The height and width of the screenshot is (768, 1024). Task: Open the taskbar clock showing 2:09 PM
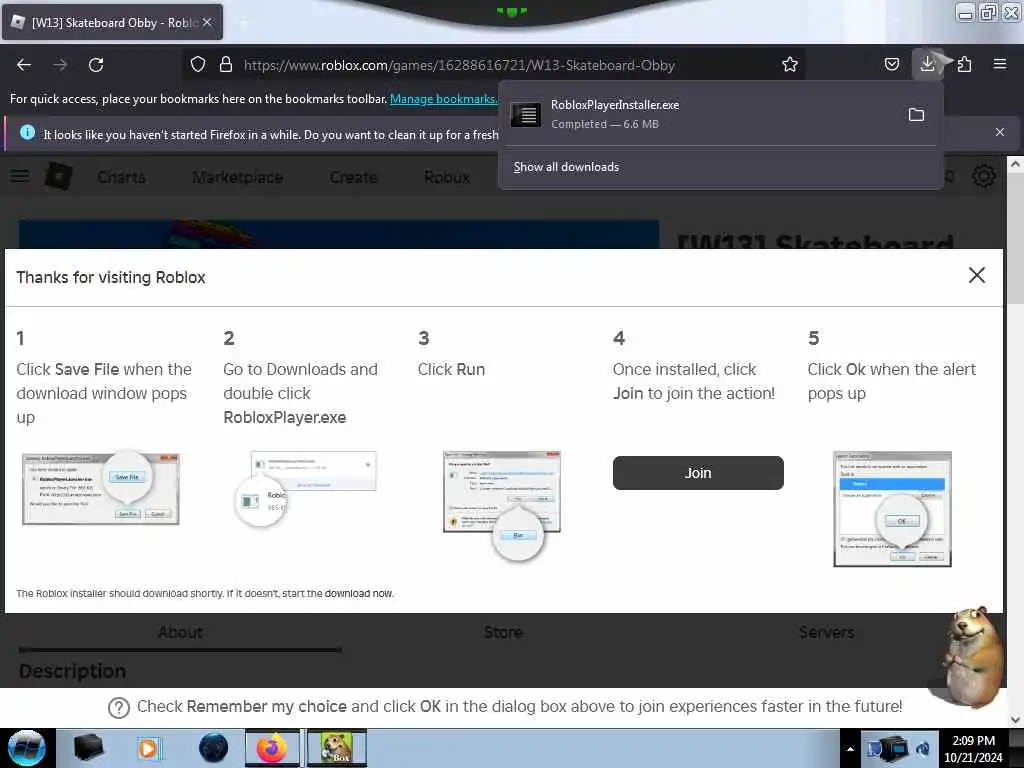pos(974,749)
